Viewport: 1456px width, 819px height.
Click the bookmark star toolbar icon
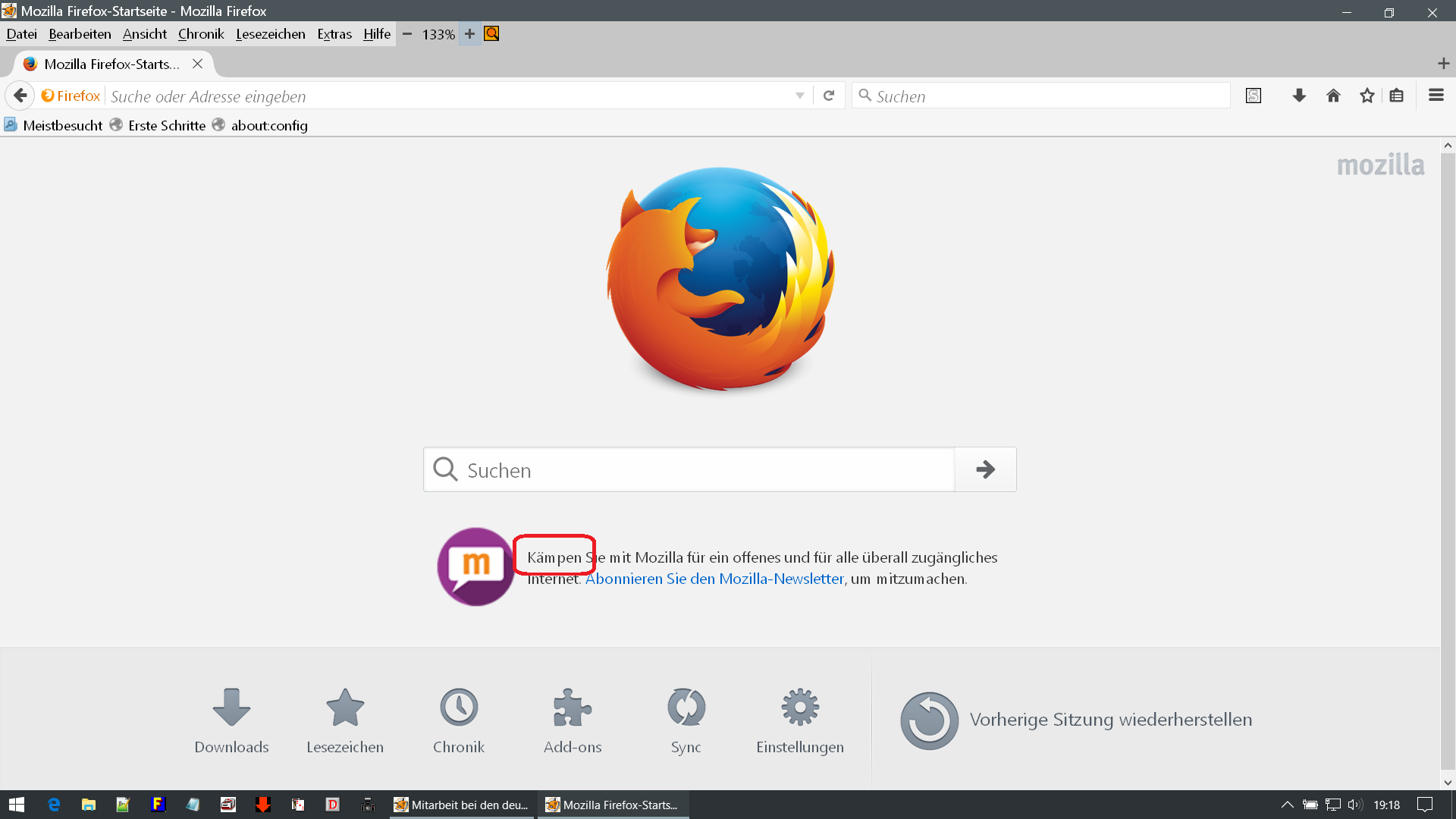pos(1367,96)
